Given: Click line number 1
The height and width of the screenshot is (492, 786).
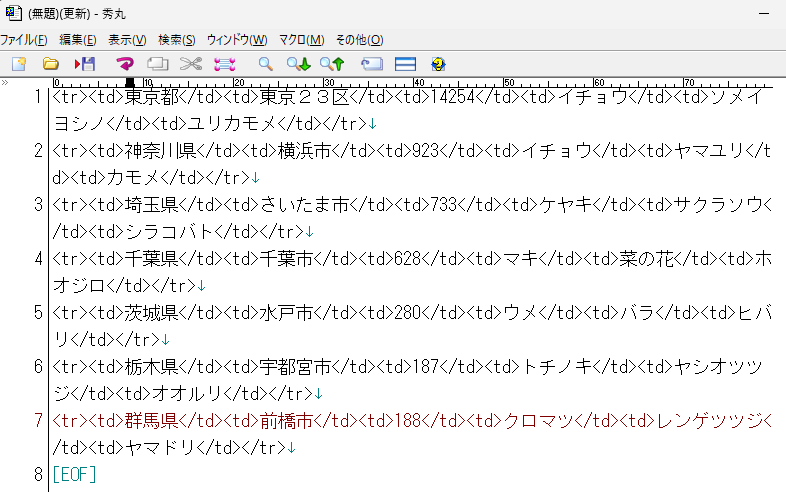Looking at the screenshot, I should (x=39, y=96).
